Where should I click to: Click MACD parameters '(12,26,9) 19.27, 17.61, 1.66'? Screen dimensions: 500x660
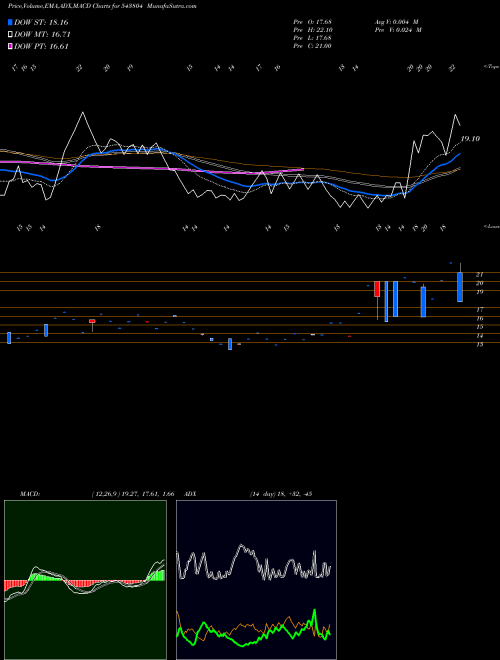coord(133,494)
